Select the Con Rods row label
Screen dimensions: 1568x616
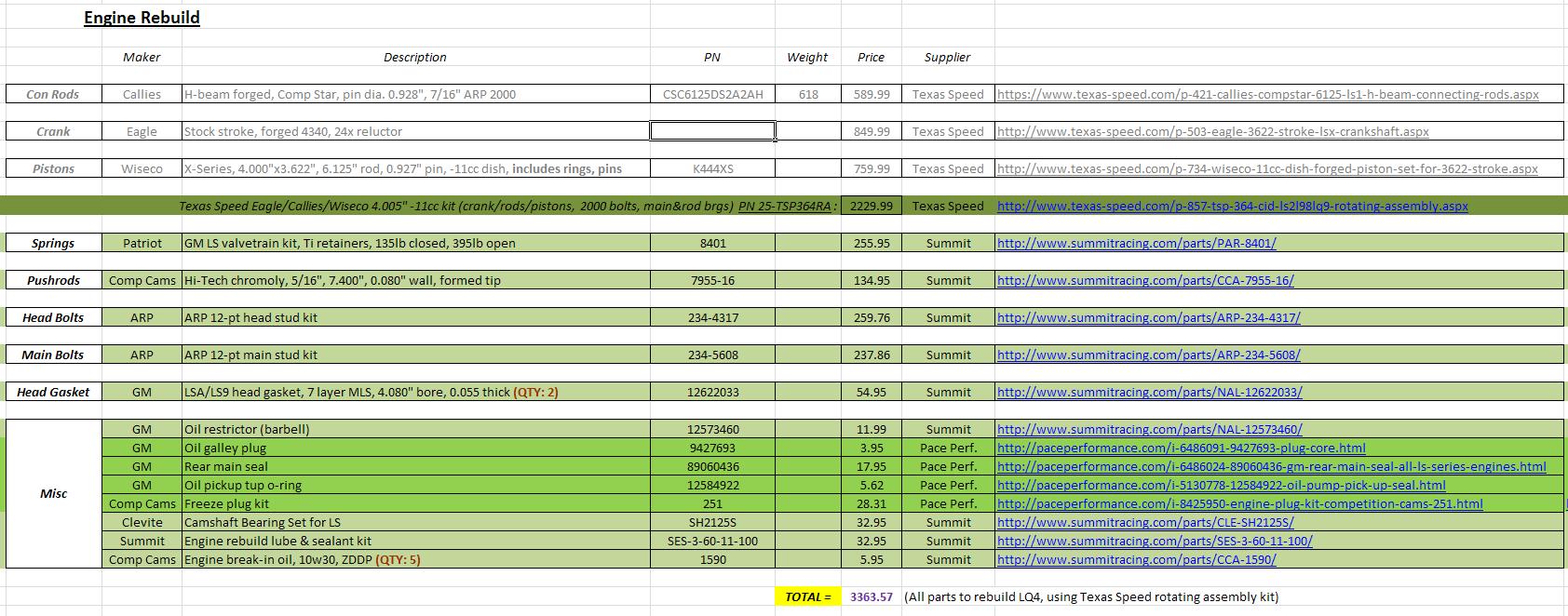pos(53,94)
